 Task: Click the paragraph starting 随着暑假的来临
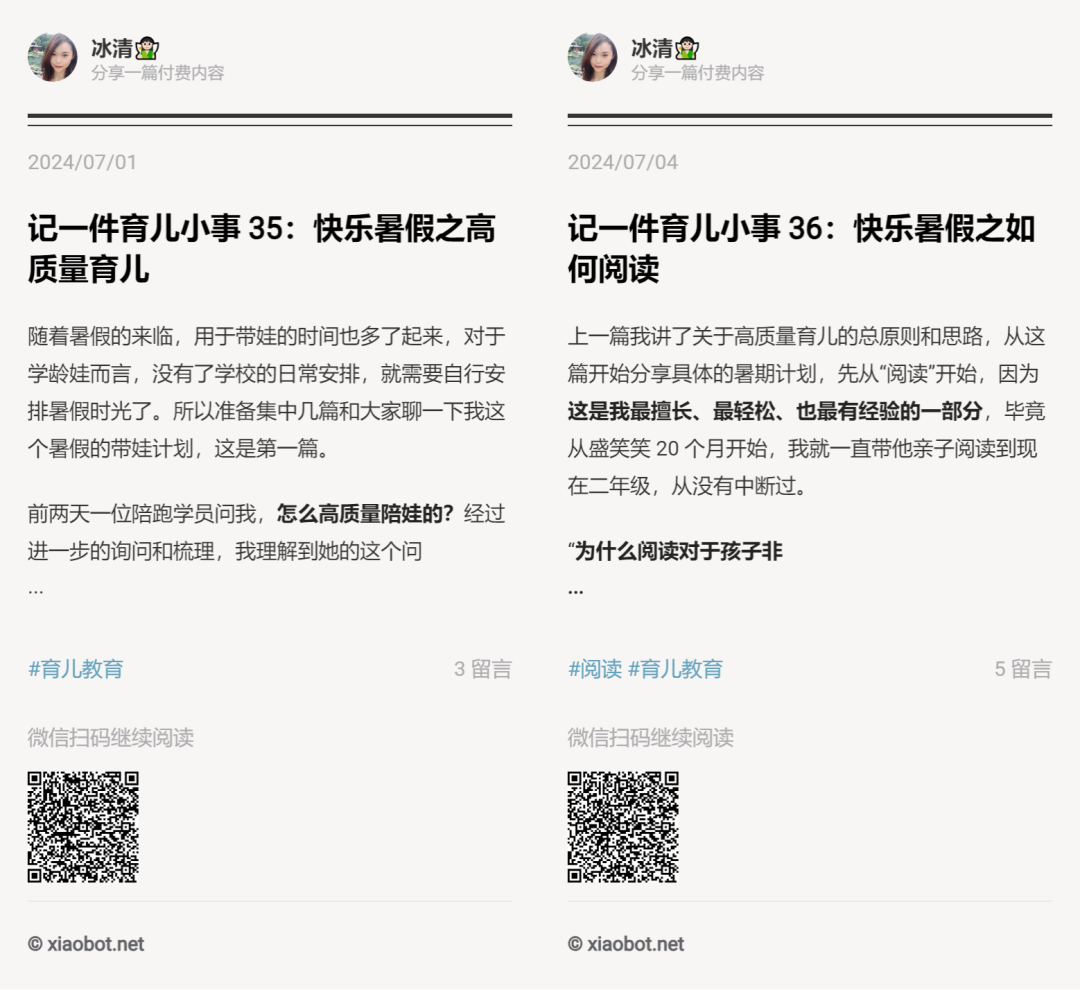267,393
